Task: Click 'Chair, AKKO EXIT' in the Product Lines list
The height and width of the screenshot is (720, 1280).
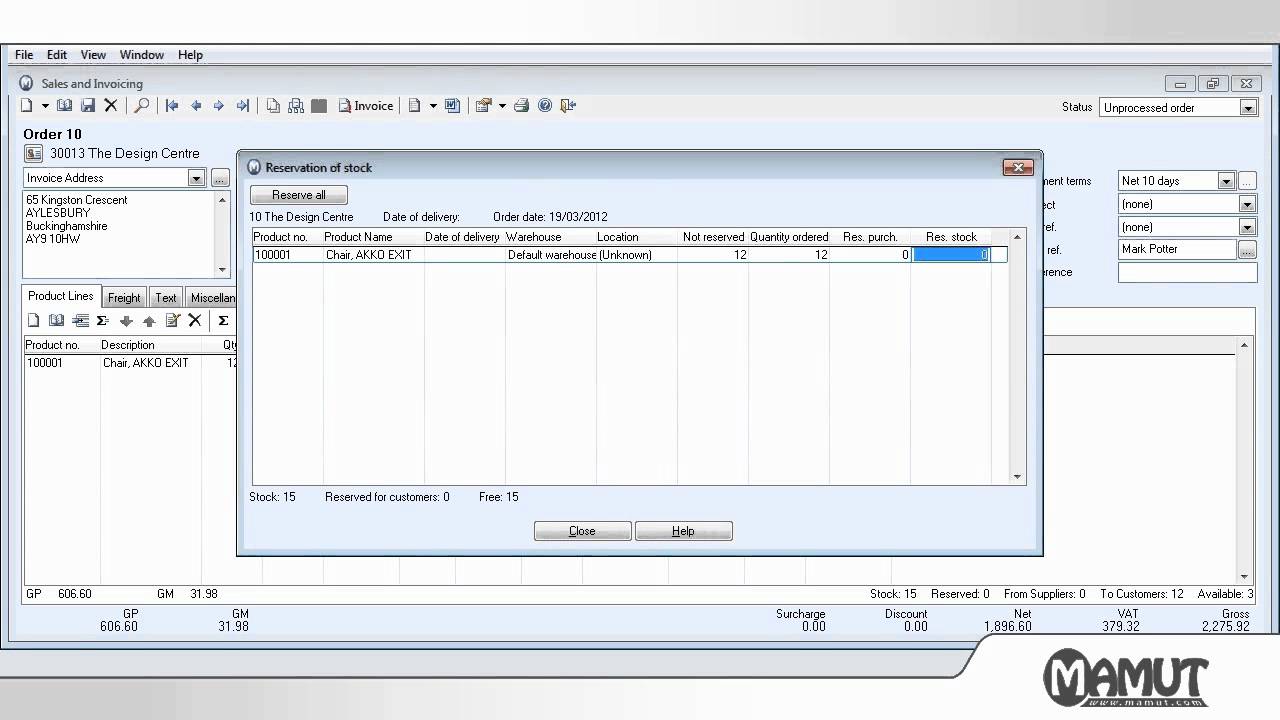Action: coord(145,363)
